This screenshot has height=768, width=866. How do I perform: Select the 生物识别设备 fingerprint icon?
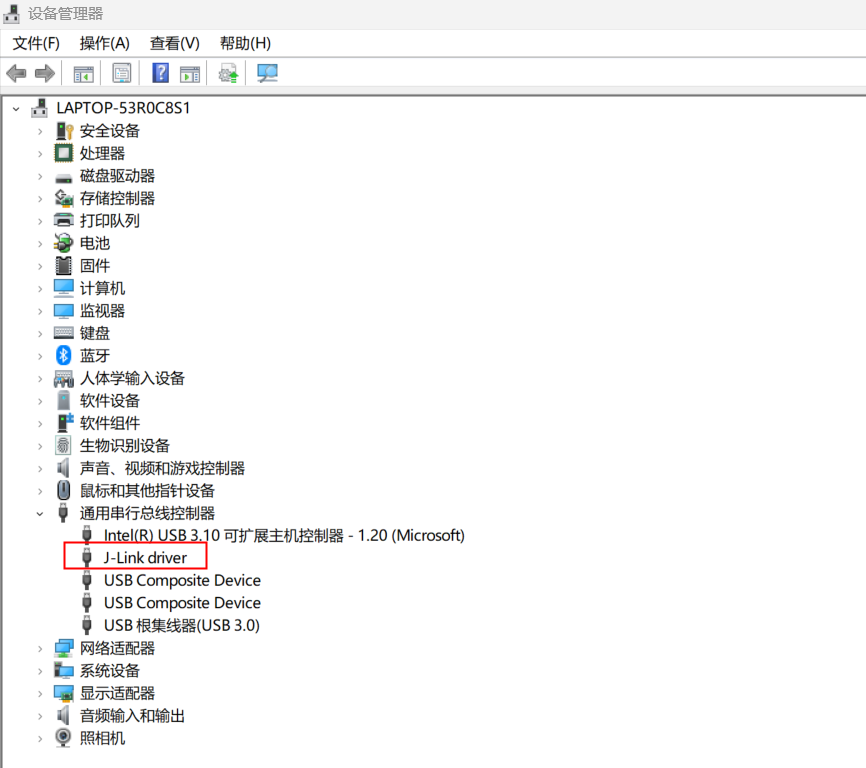(63, 445)
